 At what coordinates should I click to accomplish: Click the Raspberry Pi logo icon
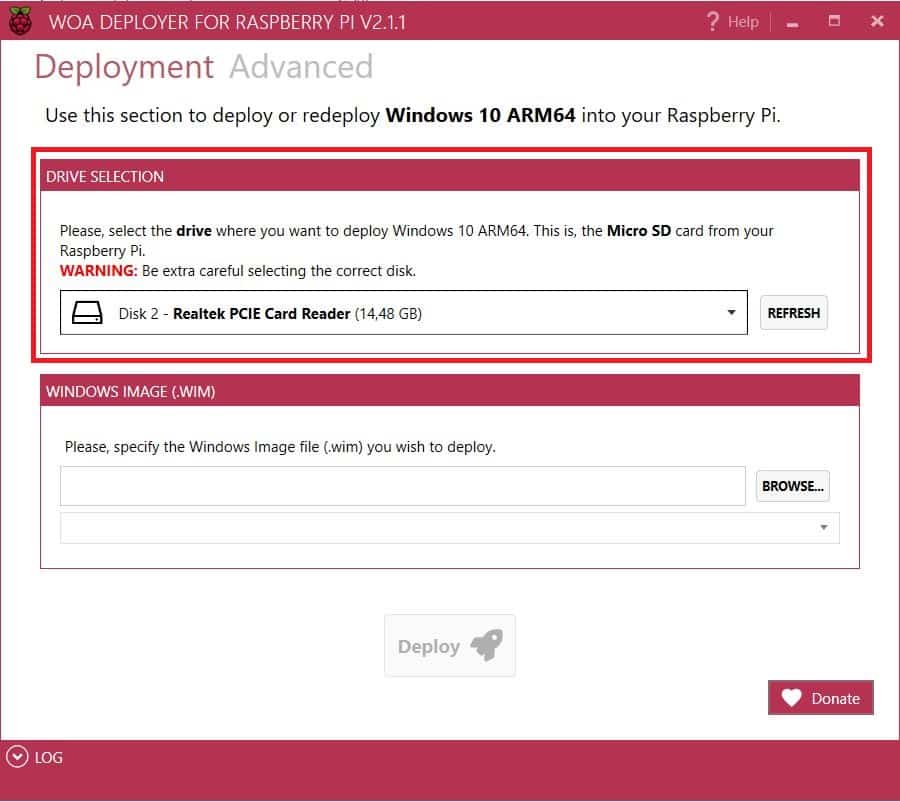coord(20,21)
